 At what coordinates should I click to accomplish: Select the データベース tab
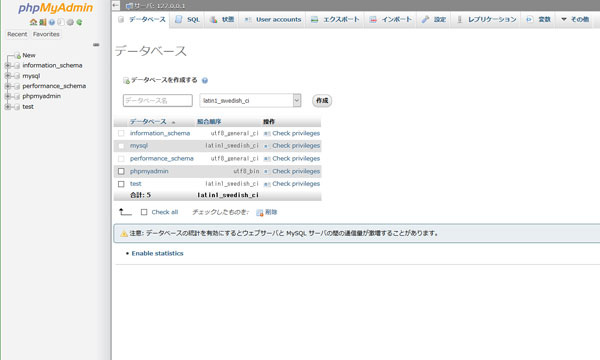142,20
